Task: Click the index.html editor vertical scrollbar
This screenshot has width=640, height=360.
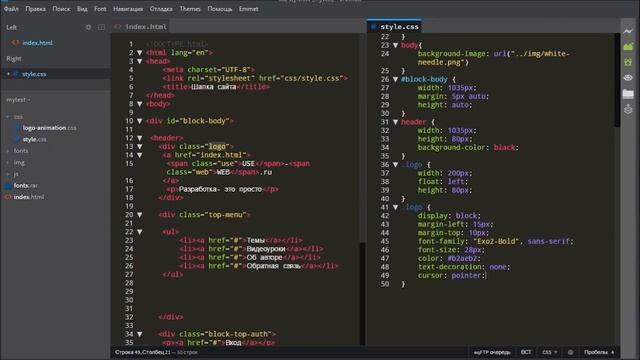Action: 362,293
